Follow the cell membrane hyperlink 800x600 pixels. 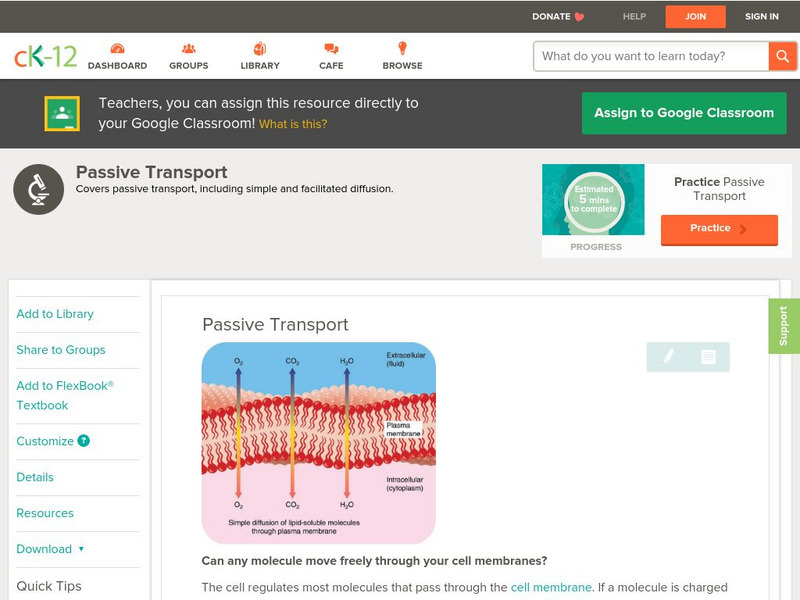pos(549,588)
